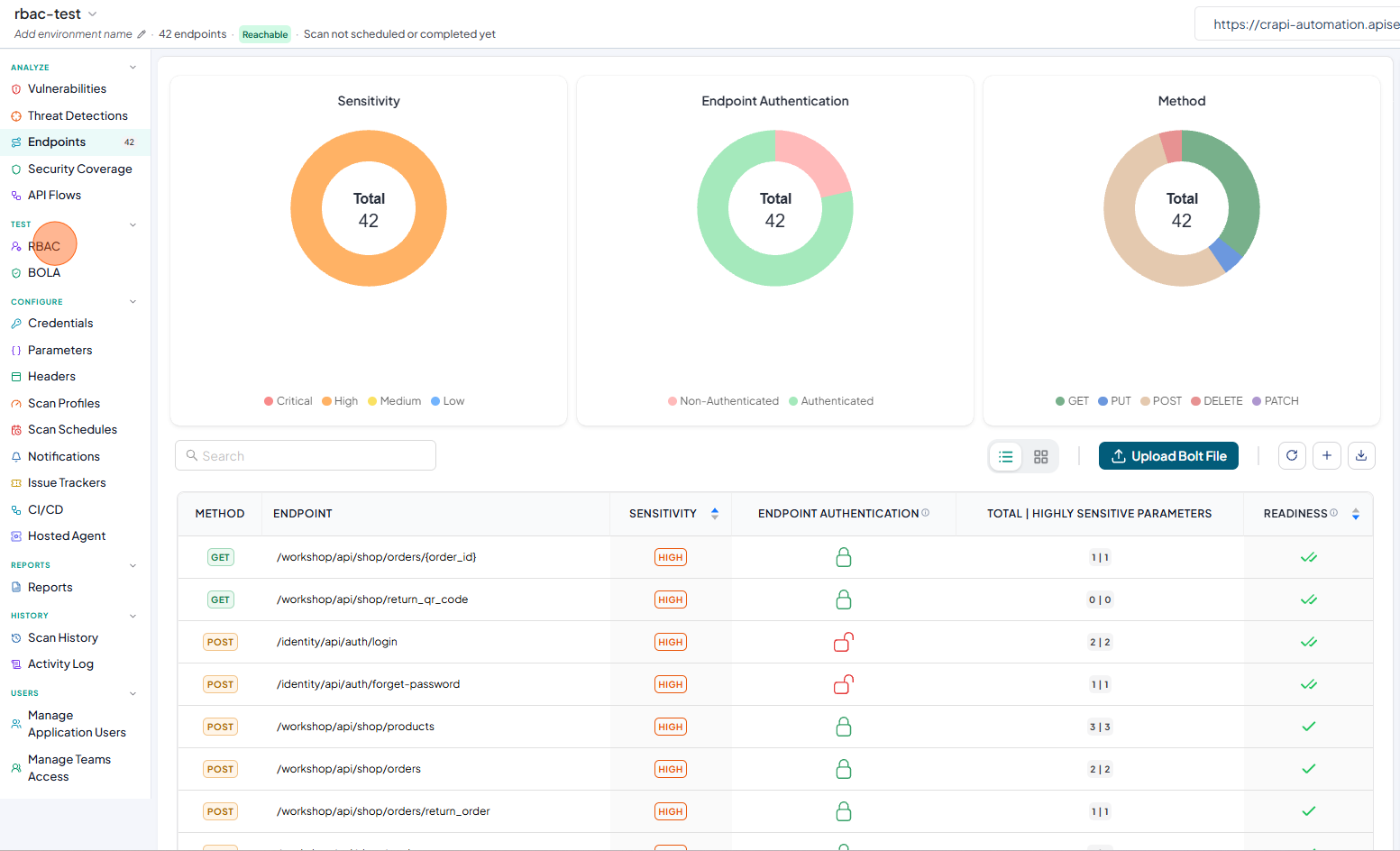Viewport: 1400px width, 851px height.
Task: Open /workshop/api/shop/orders/{order_id} endpoint
Action: click(377, 557)
